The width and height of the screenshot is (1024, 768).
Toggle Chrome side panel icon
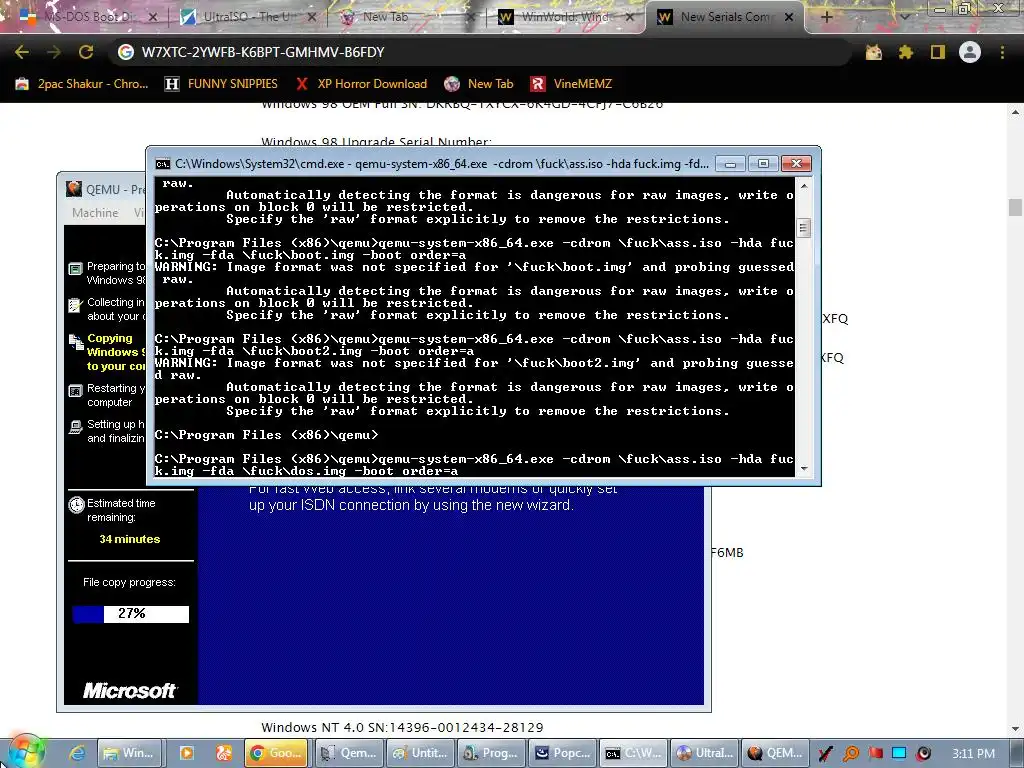point(938,52)
